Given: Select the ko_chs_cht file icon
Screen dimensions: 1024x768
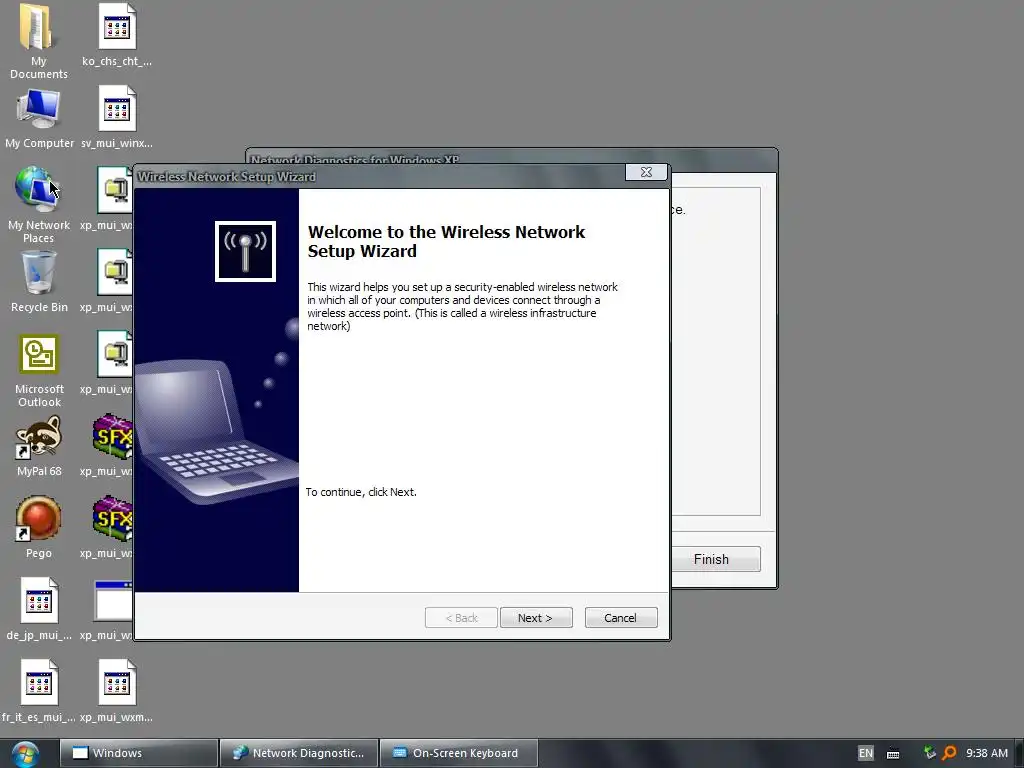Looking at the screenshot, I should (x=118, y=27).
